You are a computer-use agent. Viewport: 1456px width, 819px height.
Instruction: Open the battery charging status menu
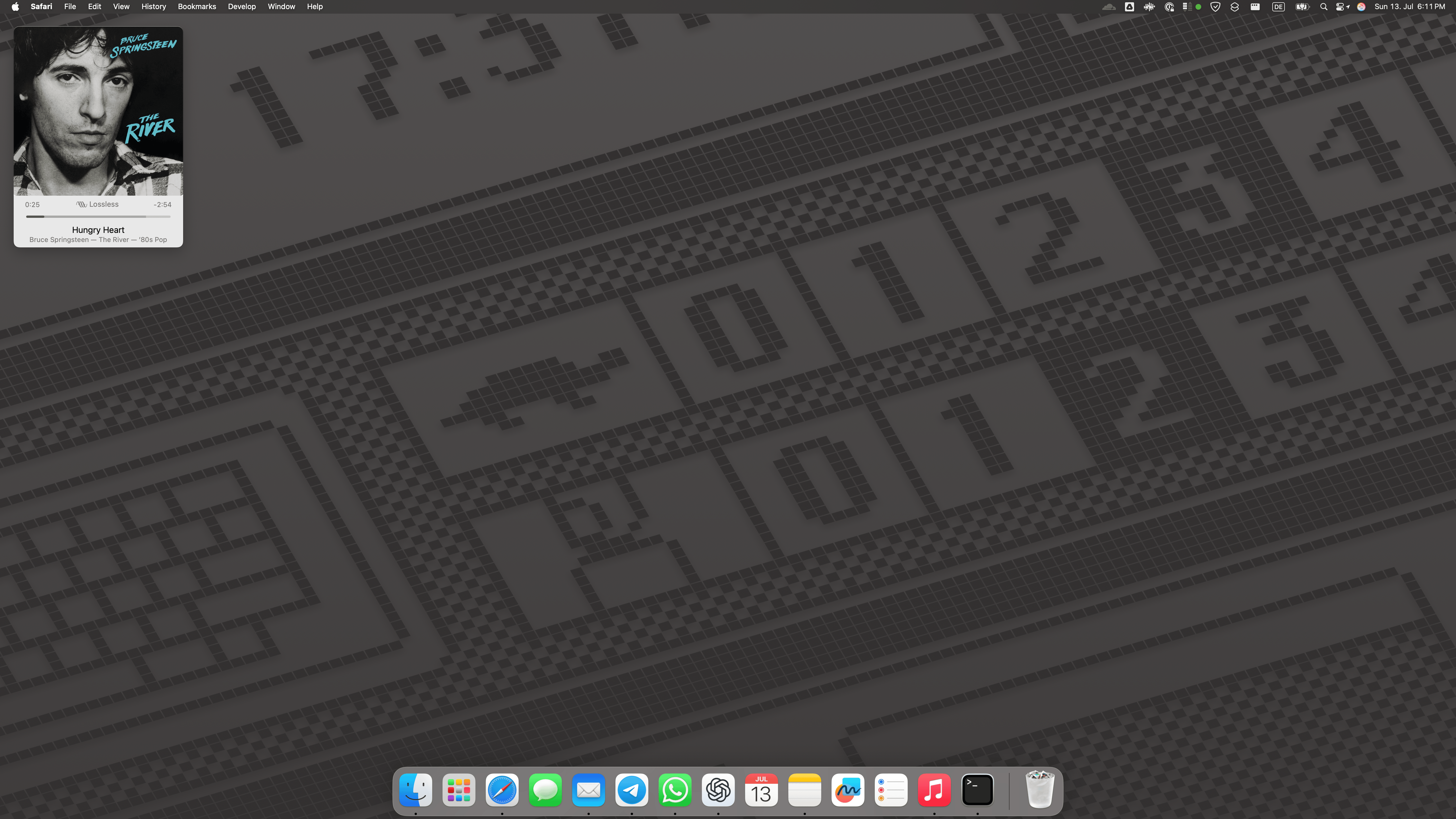(x=1302, y=7)
